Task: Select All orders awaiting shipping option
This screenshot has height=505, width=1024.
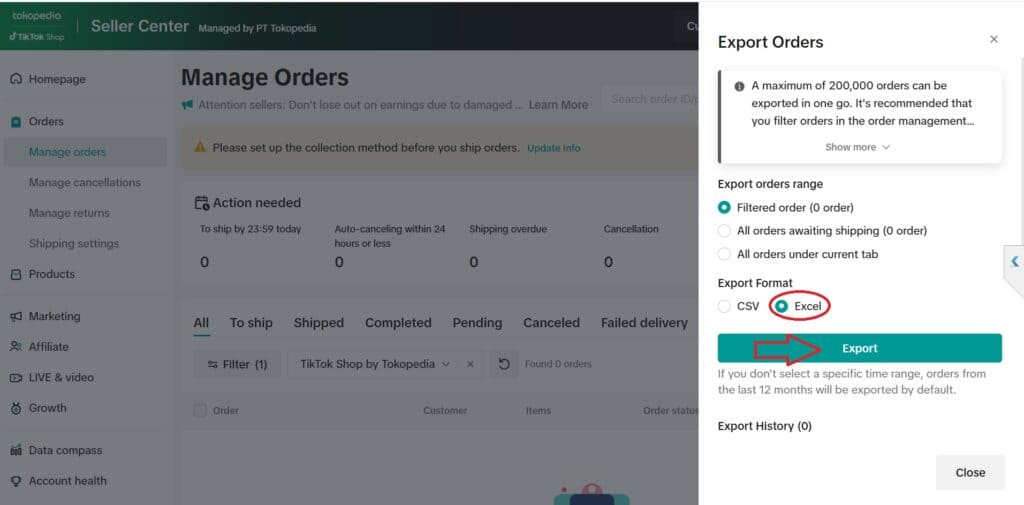Action: [725, 231]
